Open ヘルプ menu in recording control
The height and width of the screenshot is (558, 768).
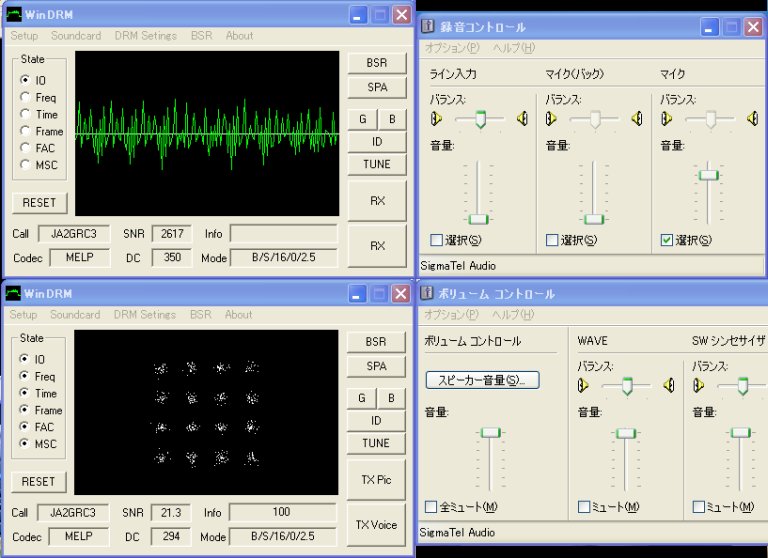tap(514, 48)
